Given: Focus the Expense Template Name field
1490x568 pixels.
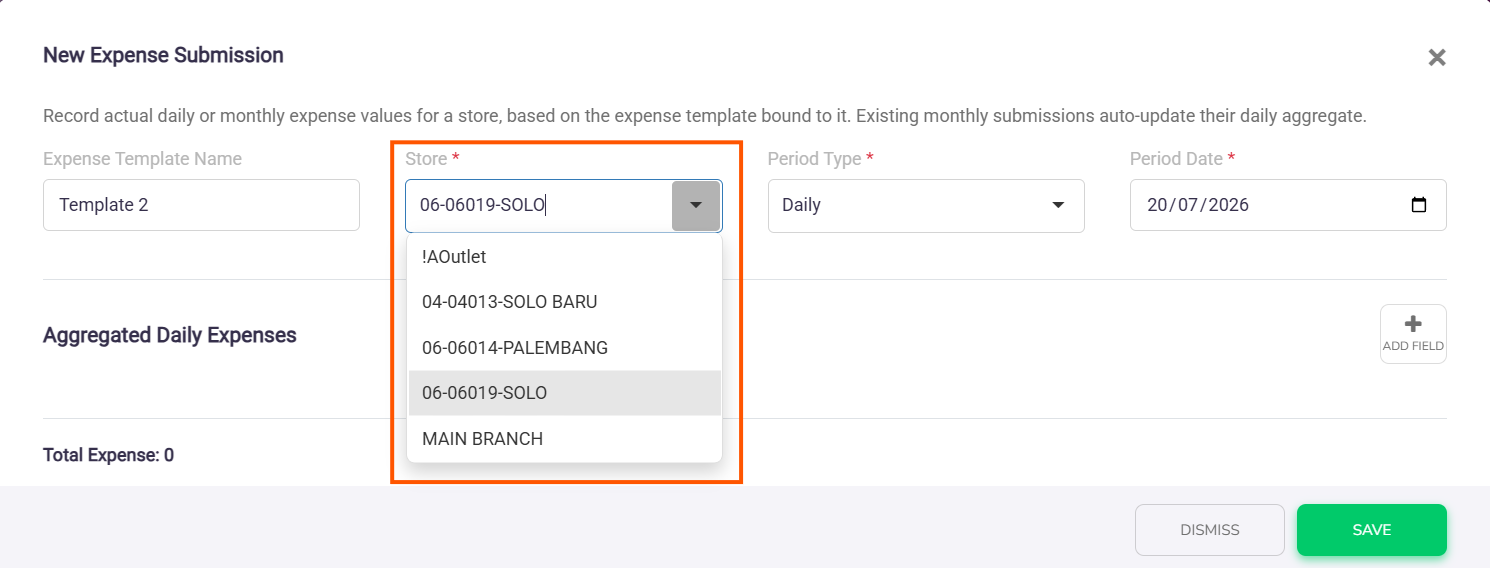Looking at the screenshot, I should tap(201, 205).
